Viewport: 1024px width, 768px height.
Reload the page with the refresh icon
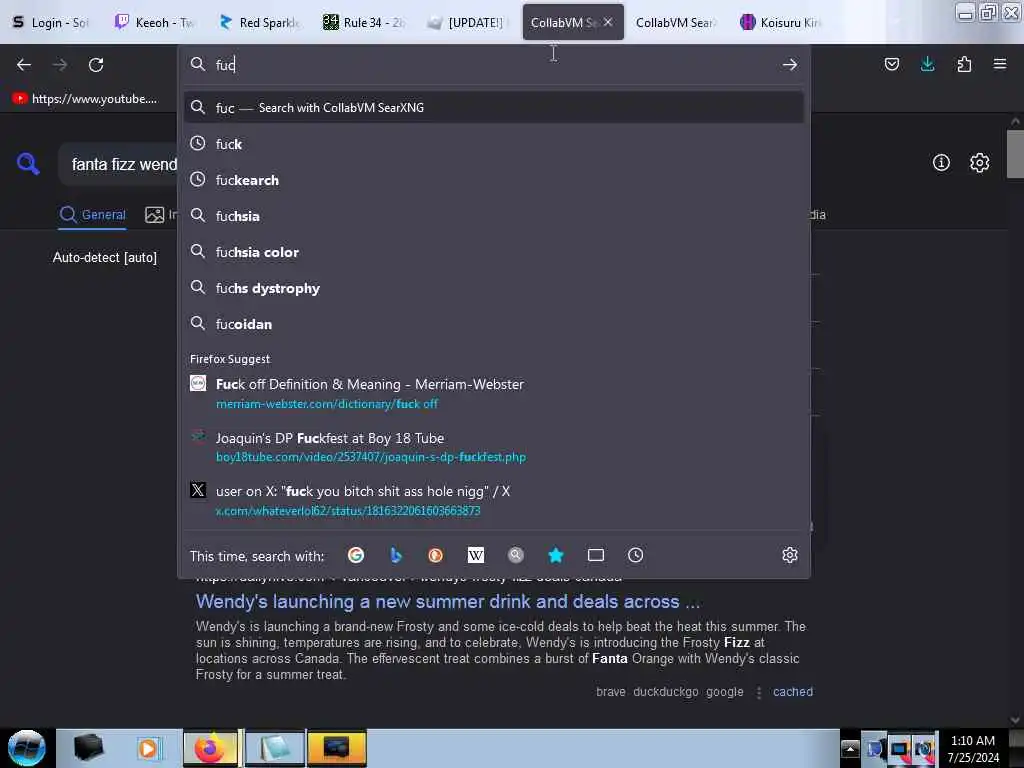[96, 65]
